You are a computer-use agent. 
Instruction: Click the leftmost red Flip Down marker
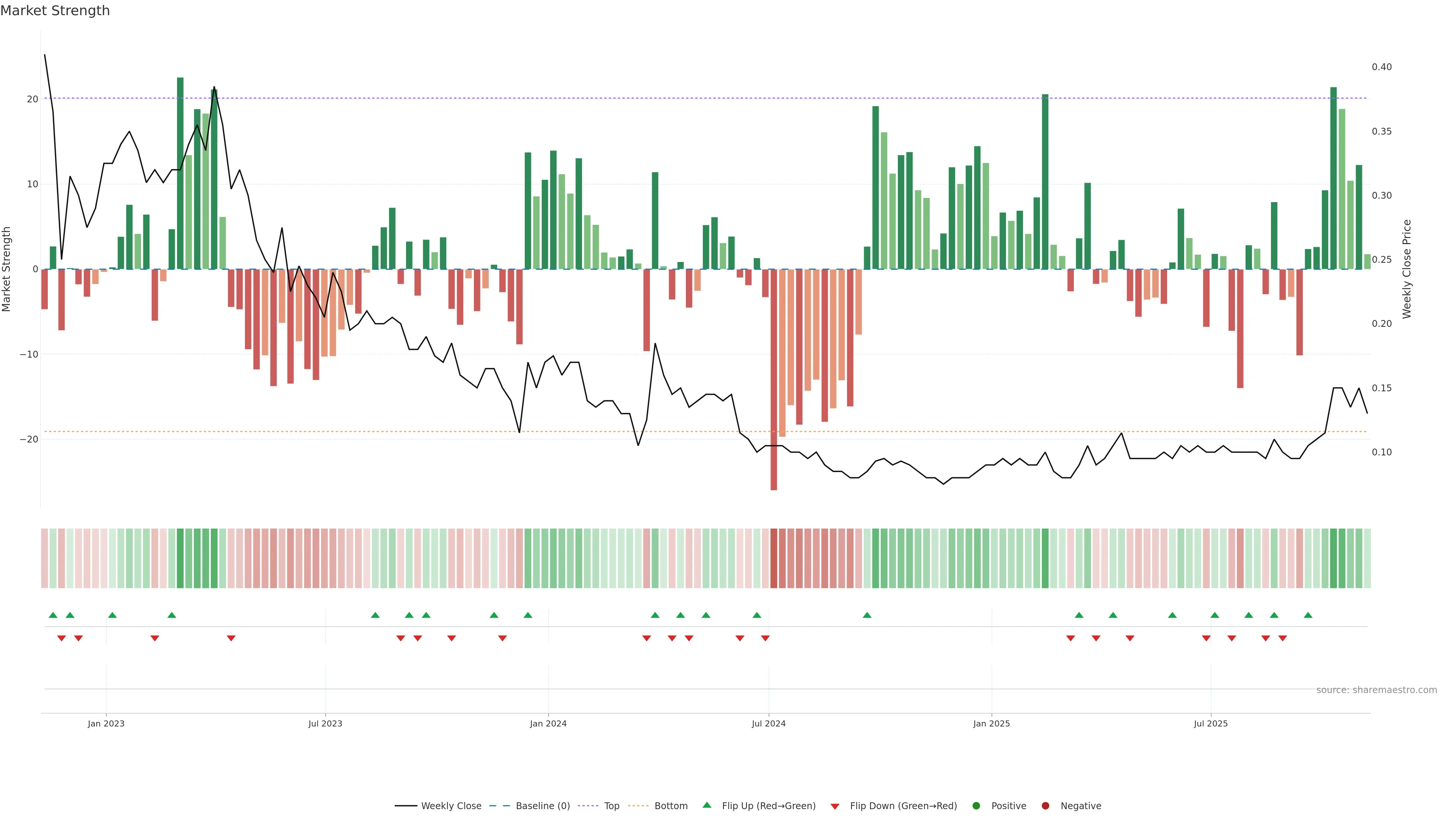coord(61,638)
